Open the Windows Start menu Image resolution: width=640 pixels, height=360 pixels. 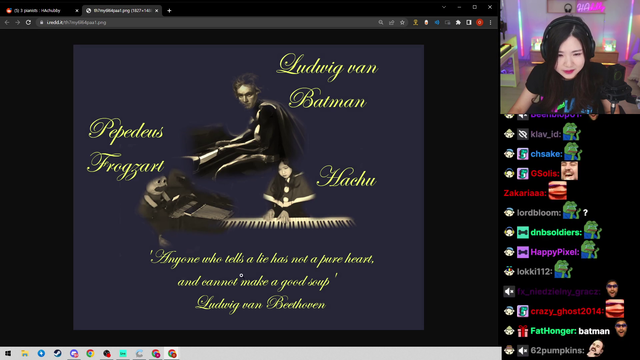pyautogui.click(x=8, y=353)
